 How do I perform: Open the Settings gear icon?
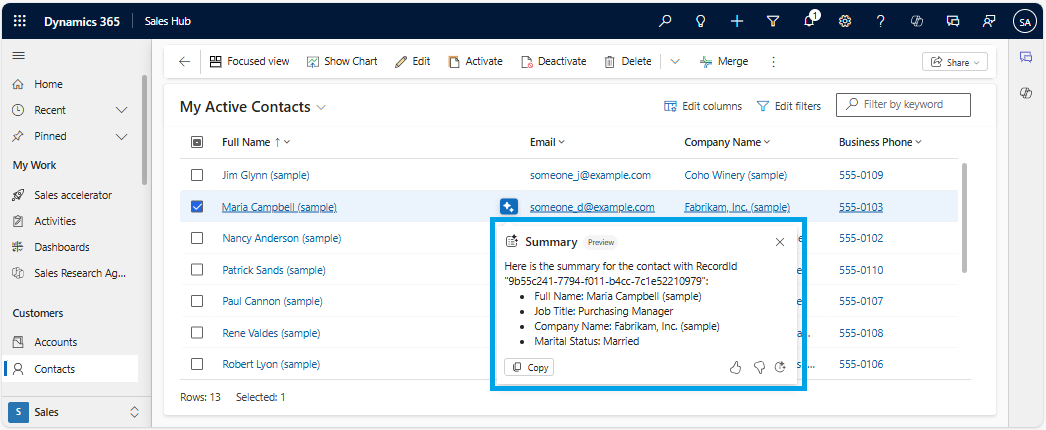point(845,20)
